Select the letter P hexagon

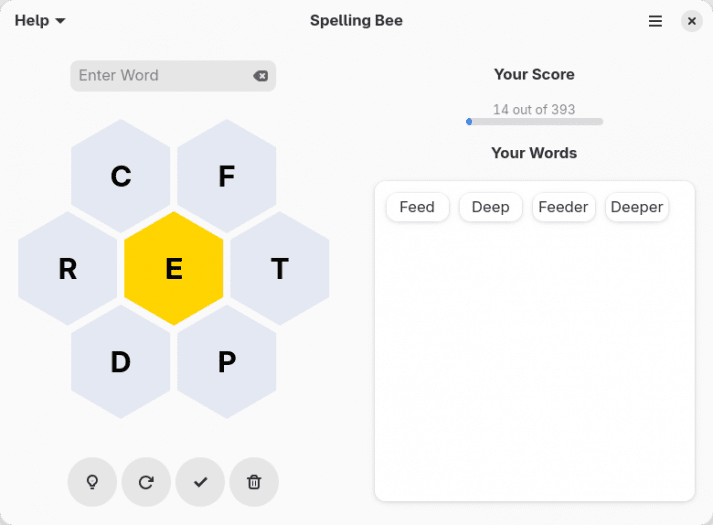(226, 361)
